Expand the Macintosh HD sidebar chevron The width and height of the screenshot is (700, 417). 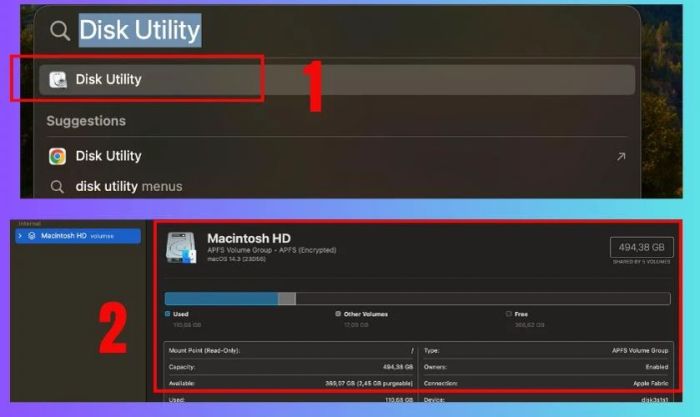click(20, 236)
